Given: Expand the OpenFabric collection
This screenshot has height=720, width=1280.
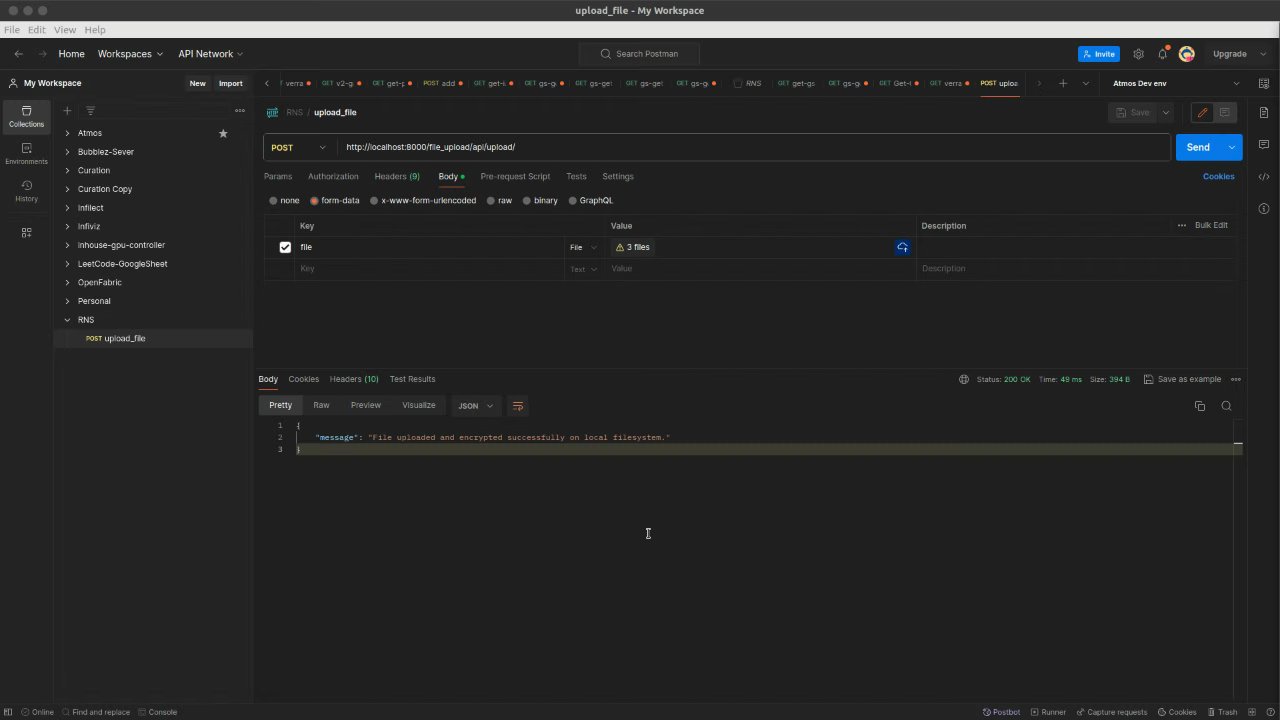Looking at the screenshot, I should pyautogui.click(x=67, y=283).
